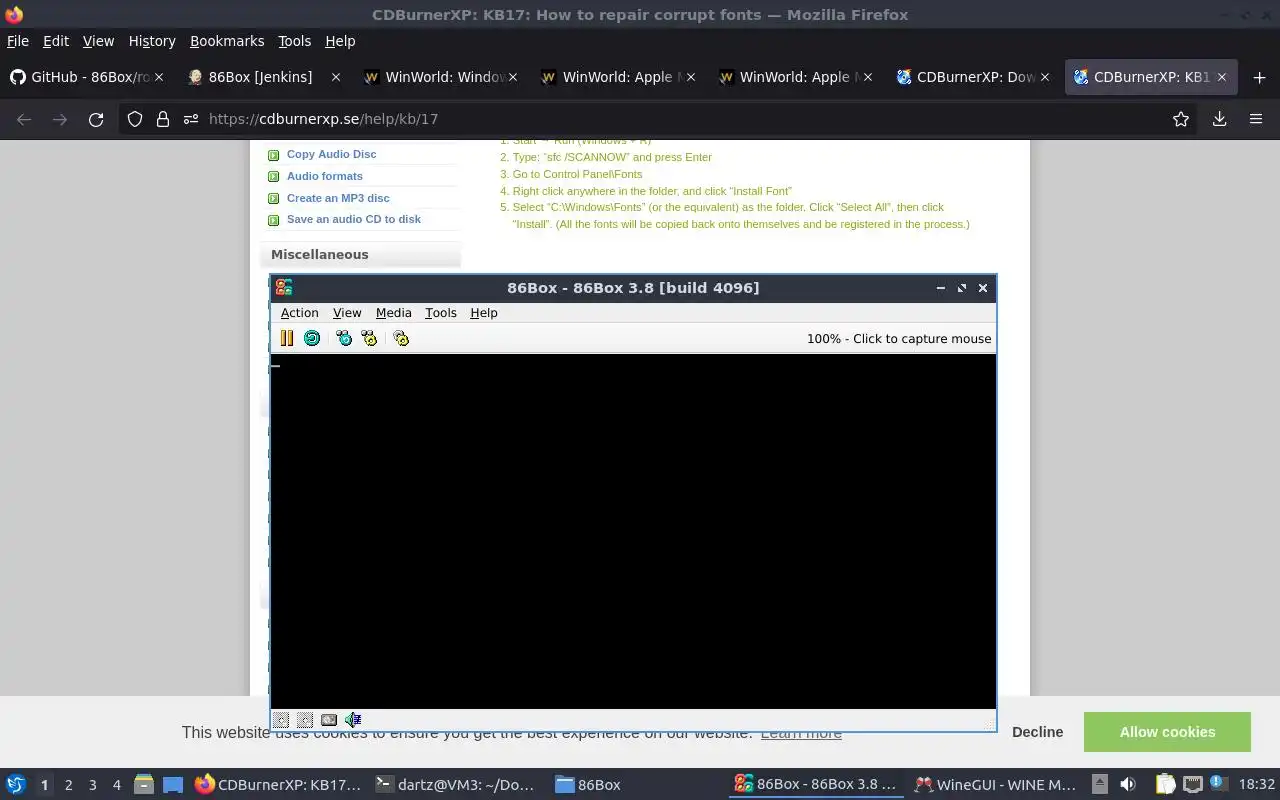
Task: Switch to 86Box Jenkins tab
Action: point(265,77)
